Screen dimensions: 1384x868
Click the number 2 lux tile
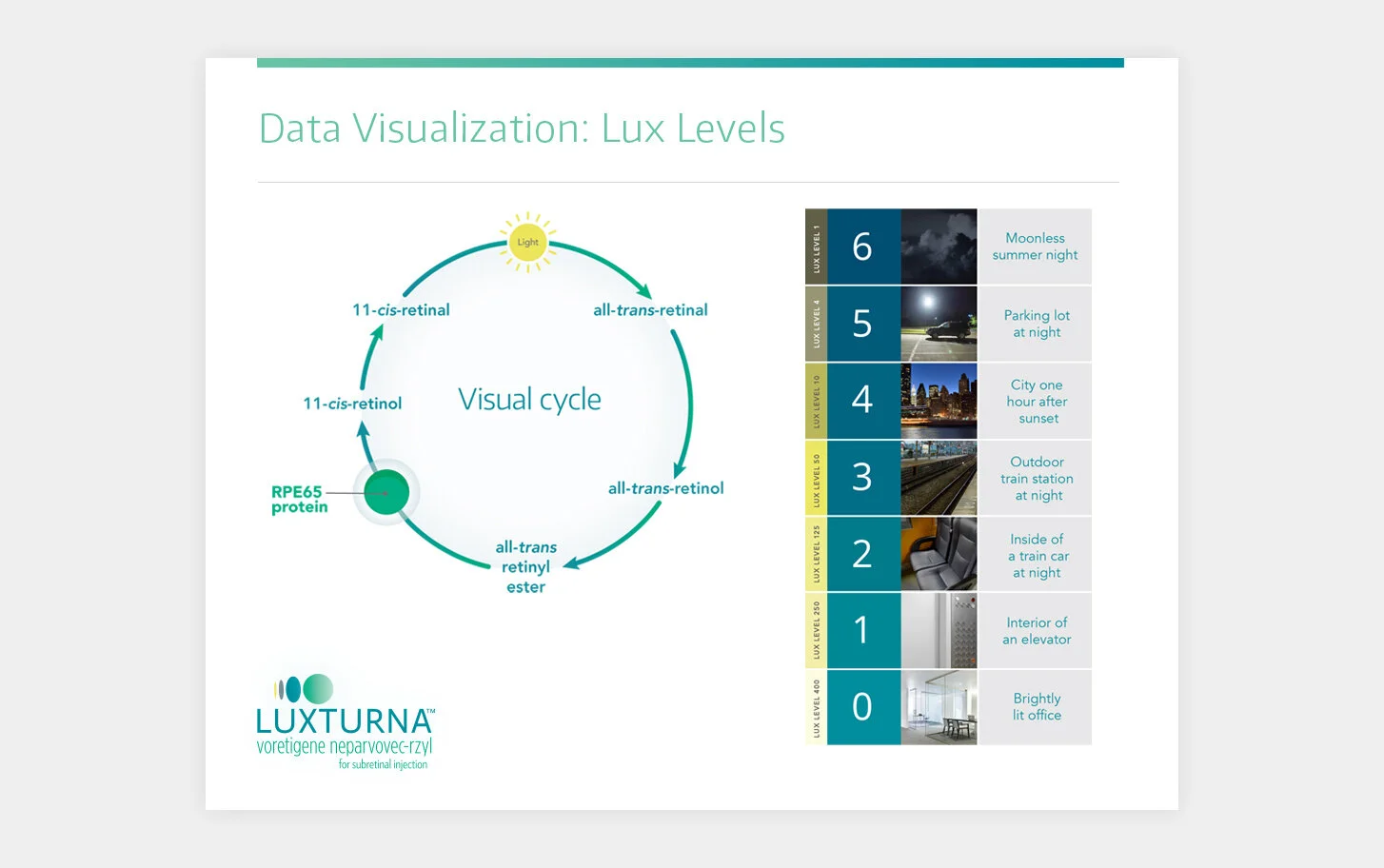click(x=863, y=554)
